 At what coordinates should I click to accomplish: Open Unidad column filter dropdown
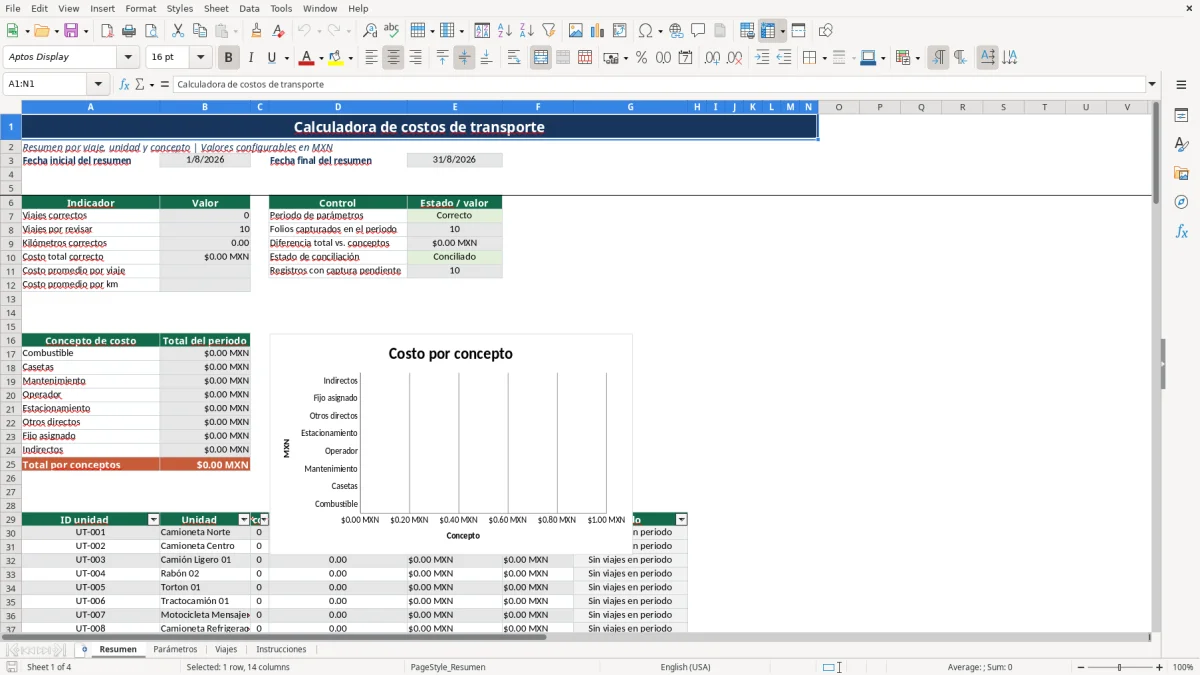[x=244, y=520]
